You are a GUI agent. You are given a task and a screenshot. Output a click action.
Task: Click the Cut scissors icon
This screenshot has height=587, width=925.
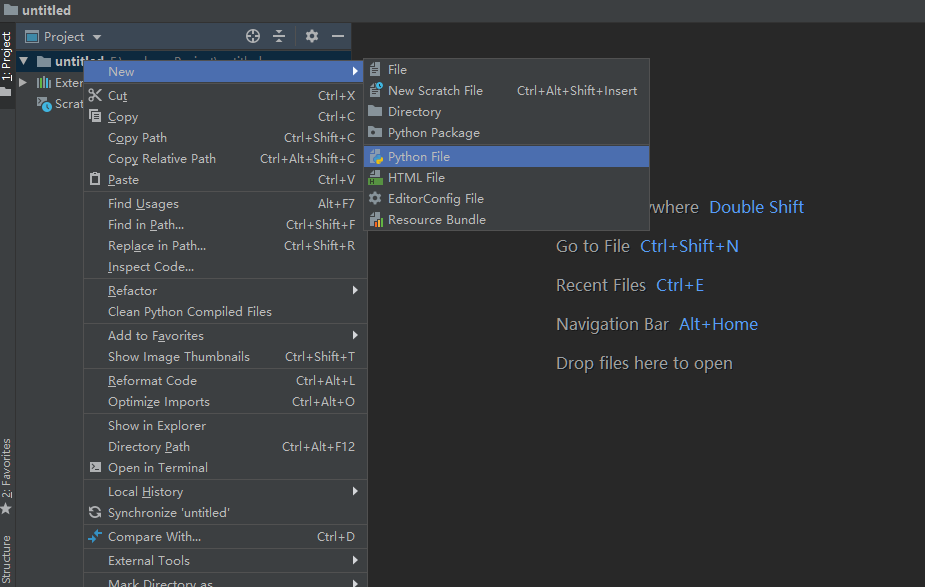point(95,95)
